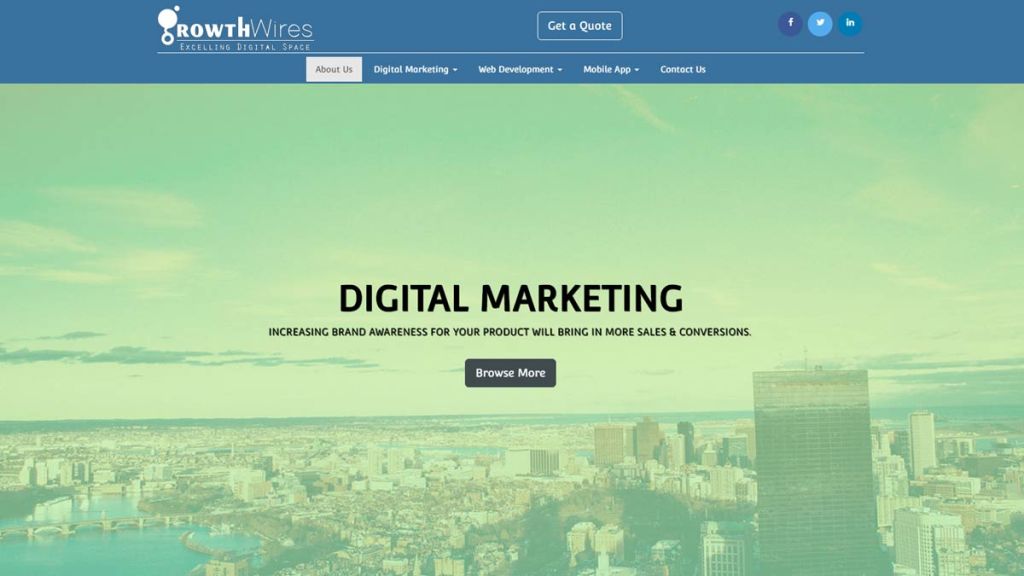The width and height of the screenshot is (1024, 576).
Task: Select the About Us nav item
Action: pos(334,69)
